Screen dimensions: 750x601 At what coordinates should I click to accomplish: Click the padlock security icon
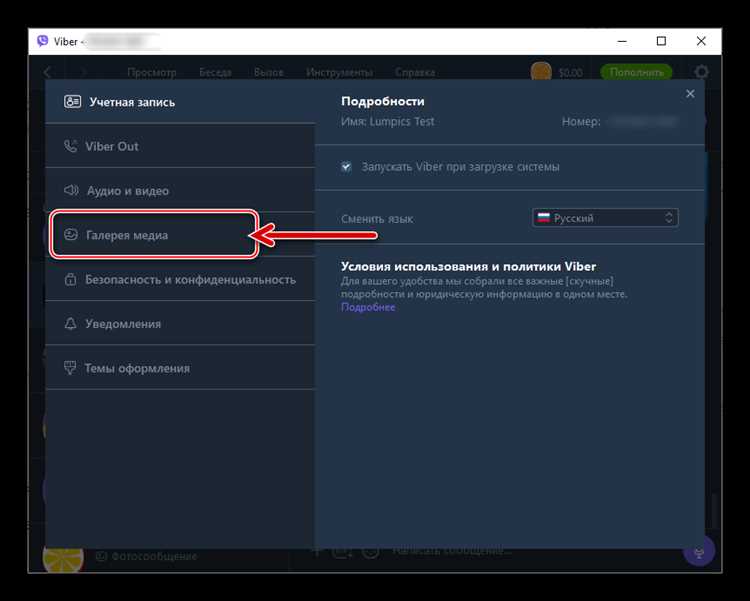coord(70,279)
